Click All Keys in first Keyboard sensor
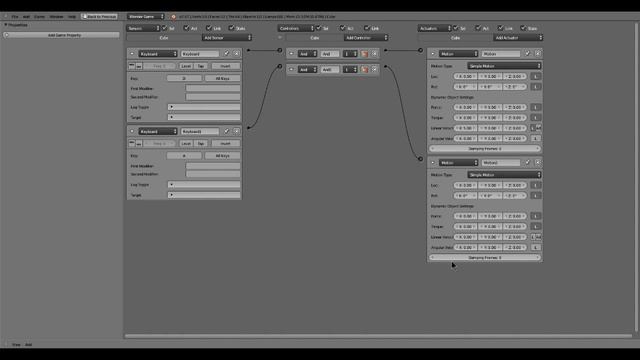 222,78
